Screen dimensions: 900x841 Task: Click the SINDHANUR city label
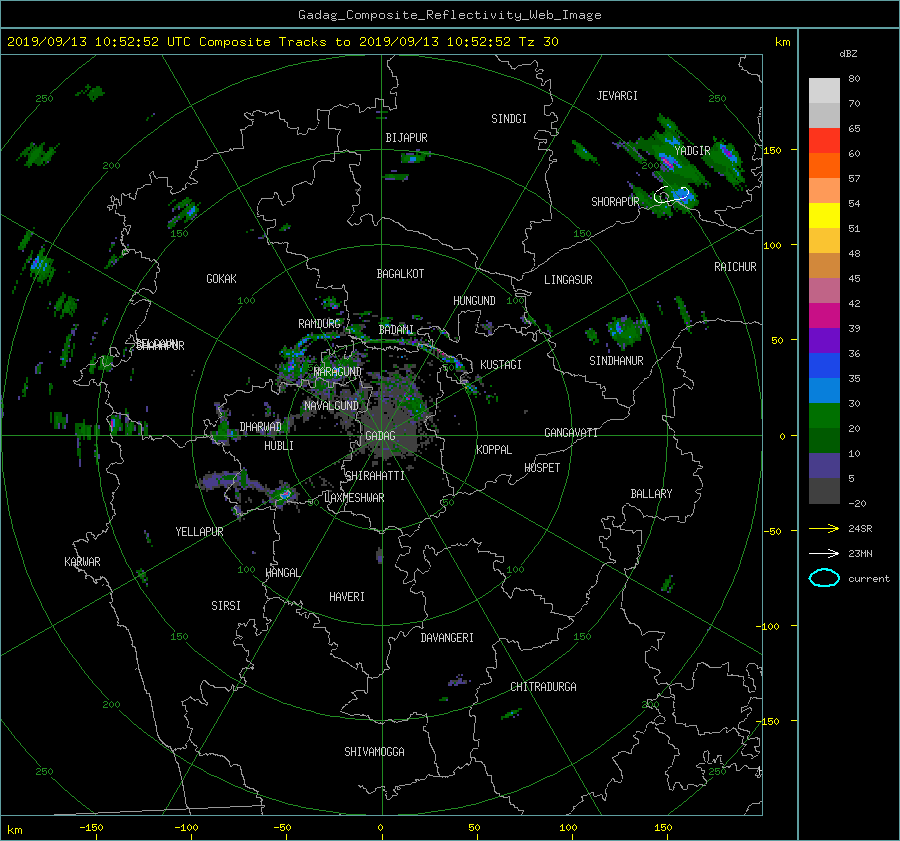coord(616,361)
